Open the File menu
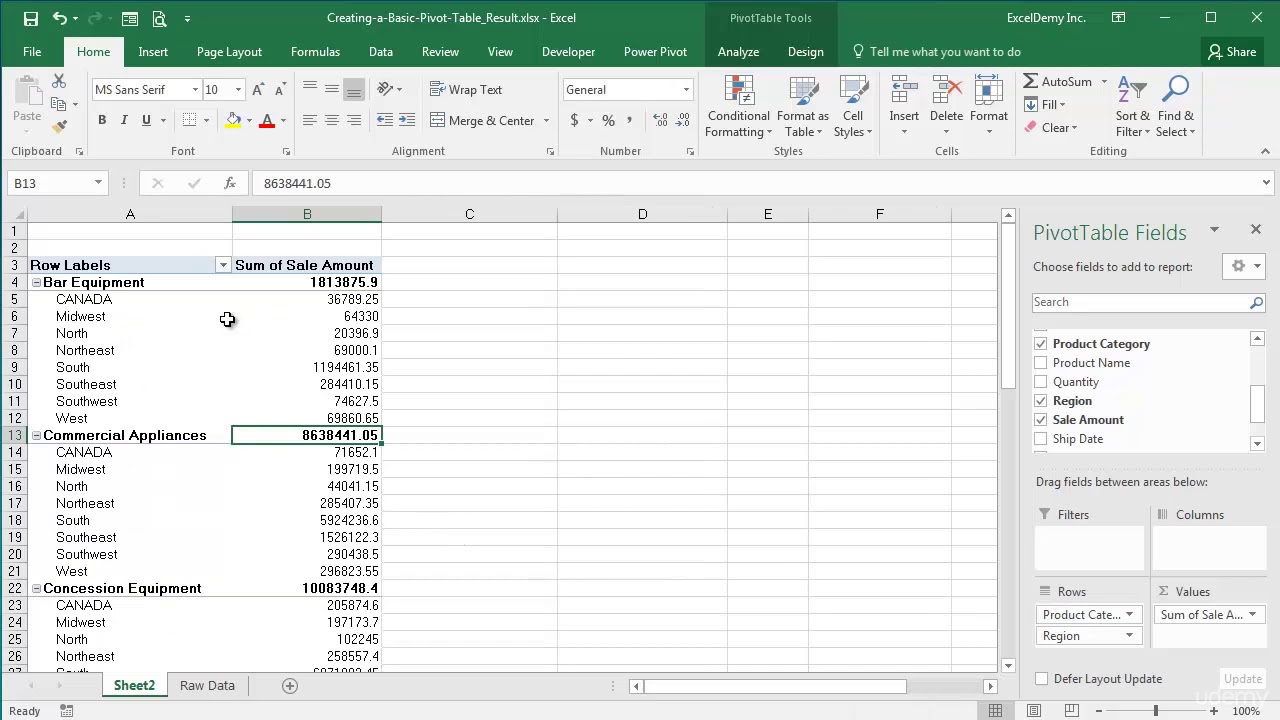The width and height of the screenshot is (1280, 720). 32,52
